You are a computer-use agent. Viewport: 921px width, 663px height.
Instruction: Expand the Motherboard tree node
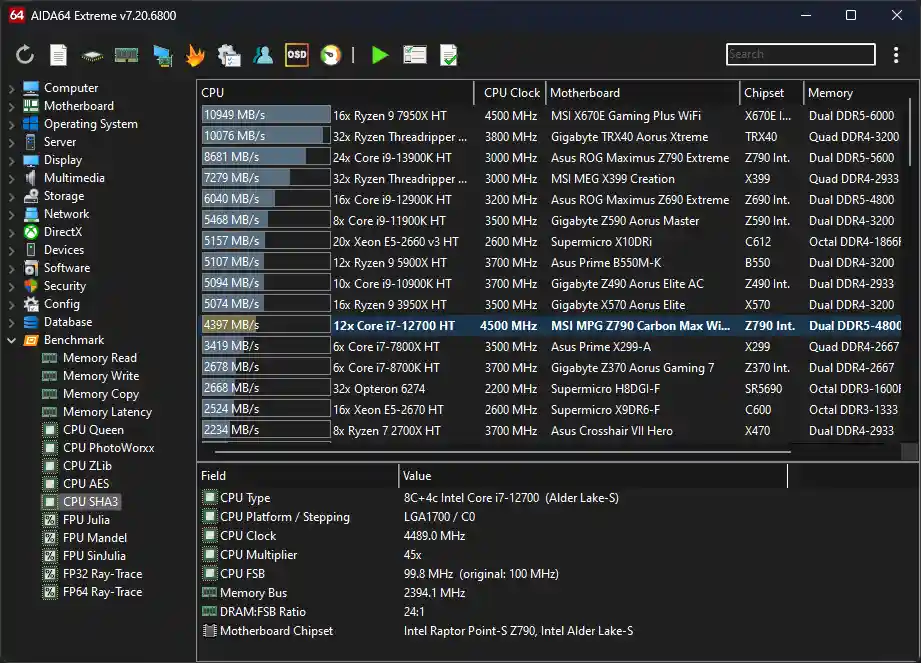click(x=12, y=106)
